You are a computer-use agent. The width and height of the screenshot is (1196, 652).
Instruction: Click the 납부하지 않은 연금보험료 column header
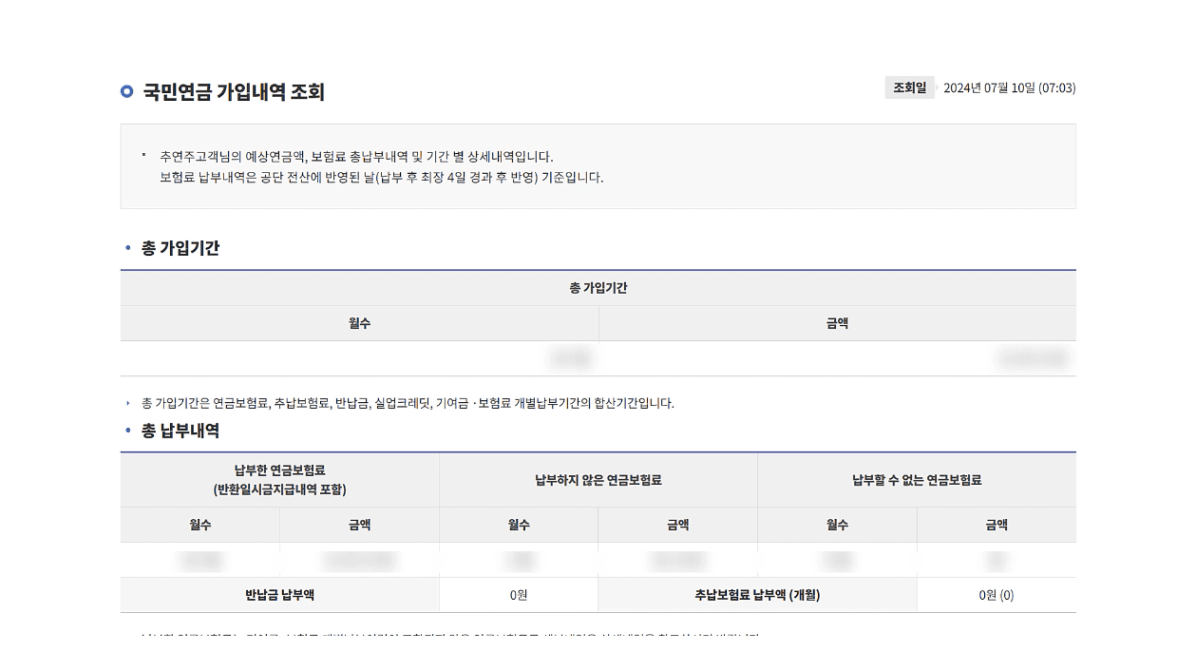point(598,480)
